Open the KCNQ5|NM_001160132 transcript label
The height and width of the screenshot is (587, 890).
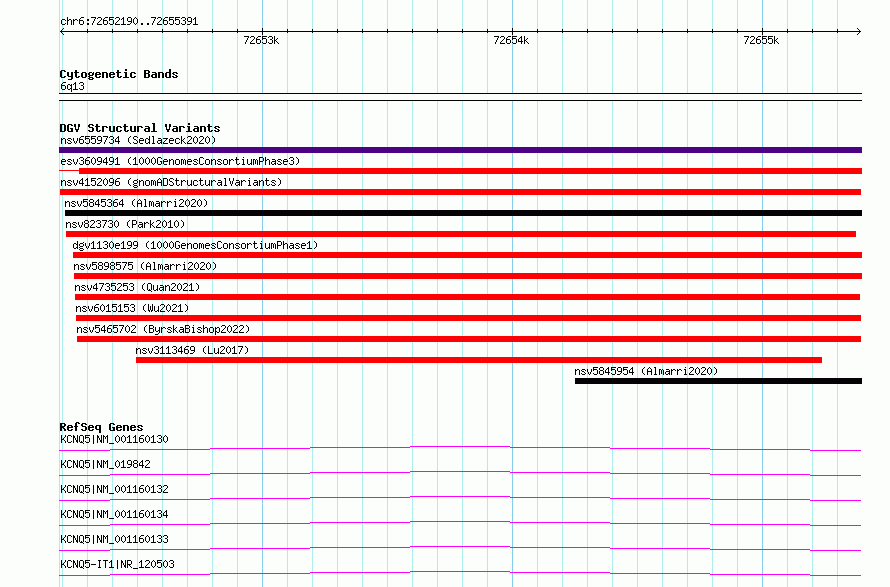(x=114, y=489)
